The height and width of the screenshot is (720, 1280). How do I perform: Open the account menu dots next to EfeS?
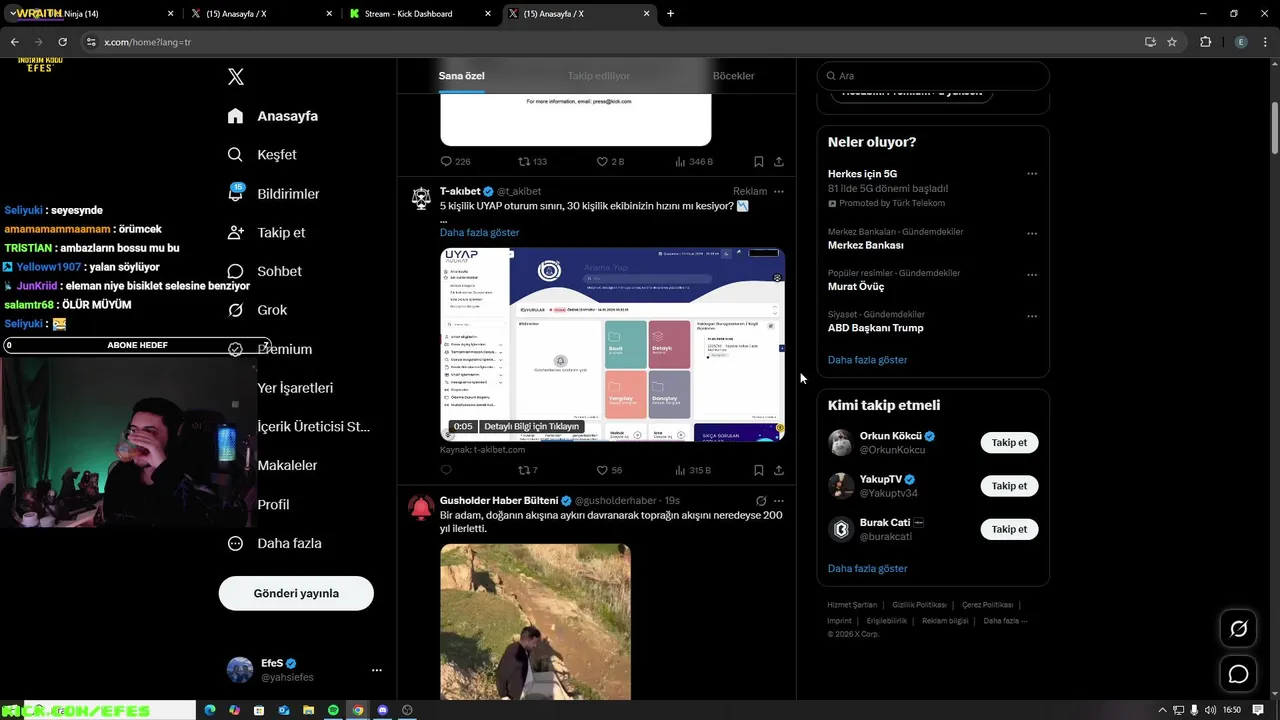[x=376, y=670]
